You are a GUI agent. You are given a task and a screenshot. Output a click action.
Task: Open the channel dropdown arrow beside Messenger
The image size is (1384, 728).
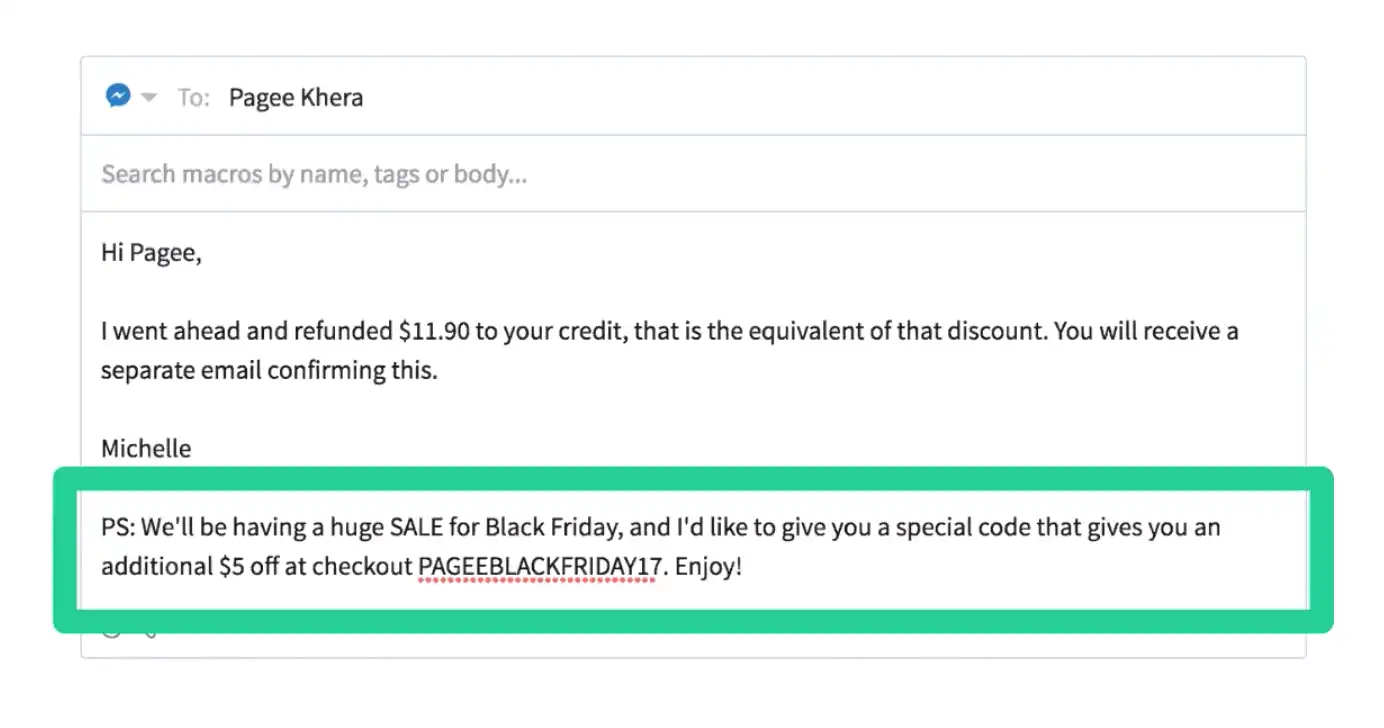149,98
